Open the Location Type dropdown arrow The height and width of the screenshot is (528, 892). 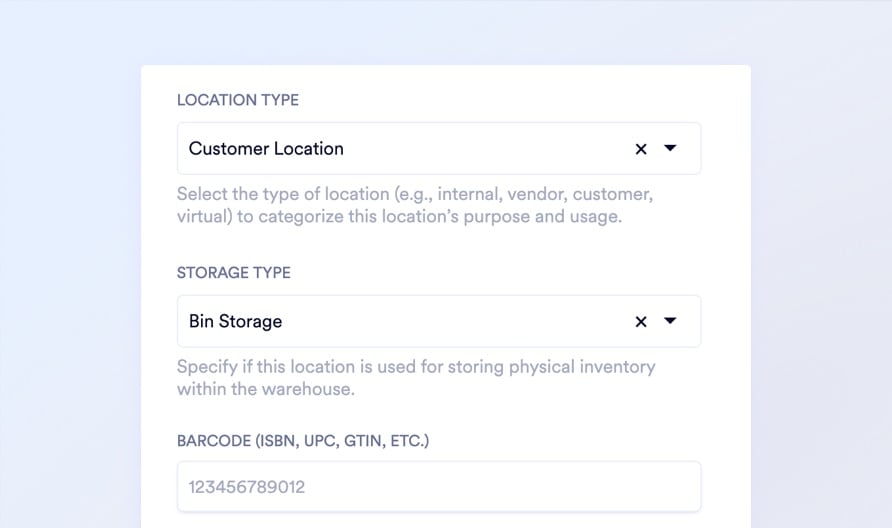[670, 148]
